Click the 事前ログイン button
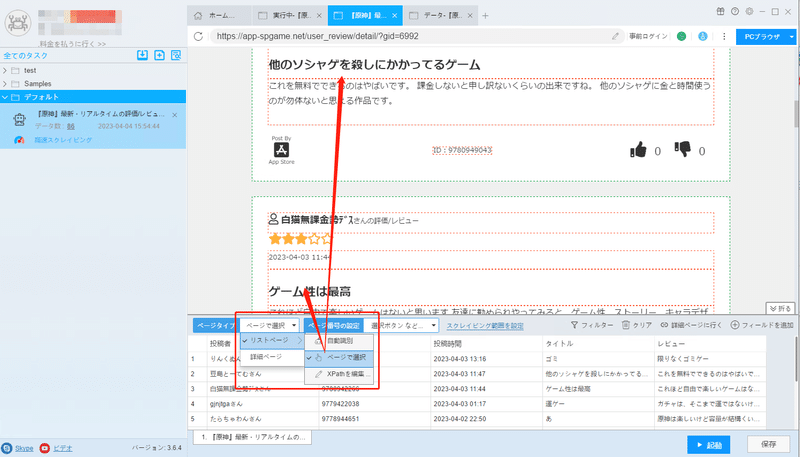The height and width of the screenshot is (457, 800). 648,36
